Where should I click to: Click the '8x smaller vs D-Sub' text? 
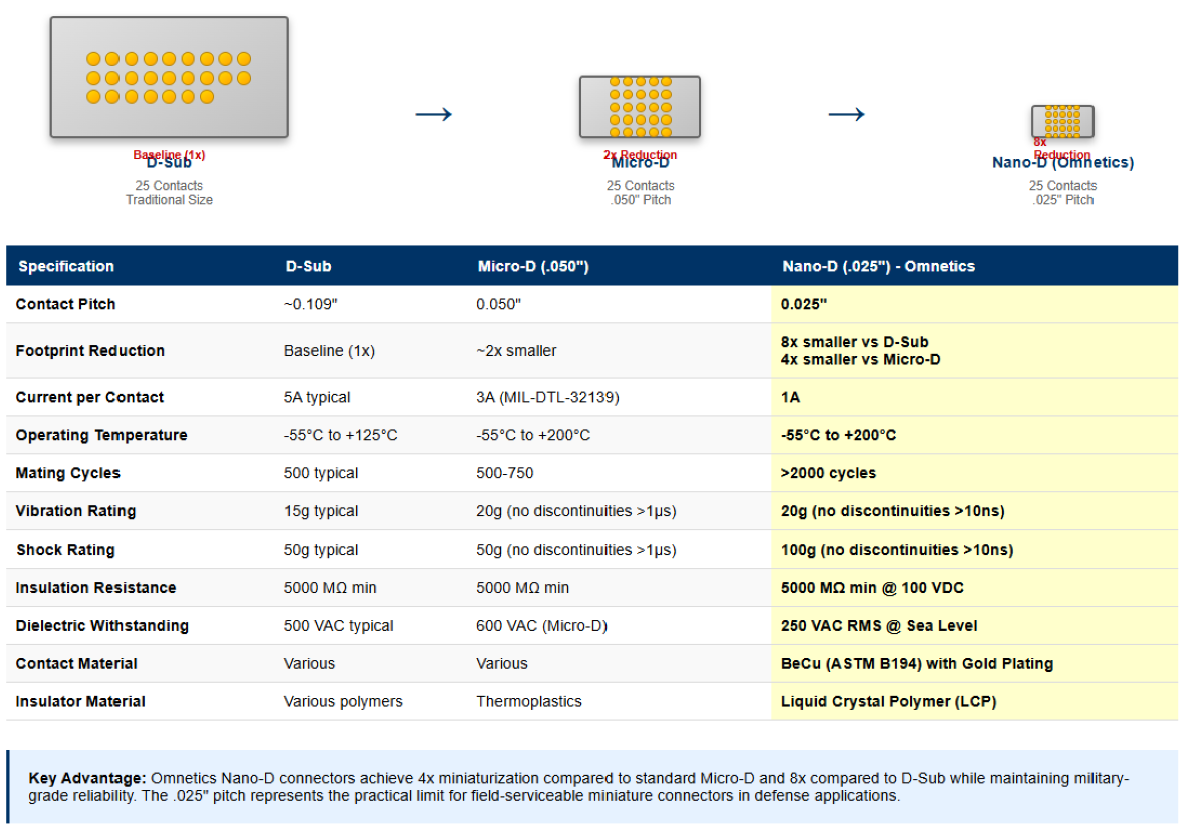[854, 341]
